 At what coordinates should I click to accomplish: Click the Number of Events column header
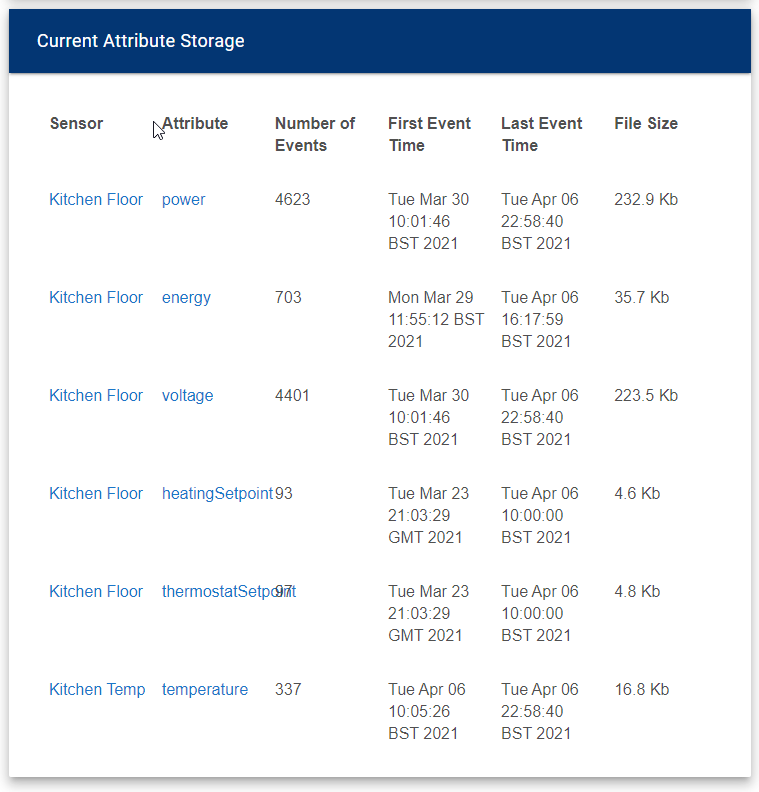click(314, 134)
